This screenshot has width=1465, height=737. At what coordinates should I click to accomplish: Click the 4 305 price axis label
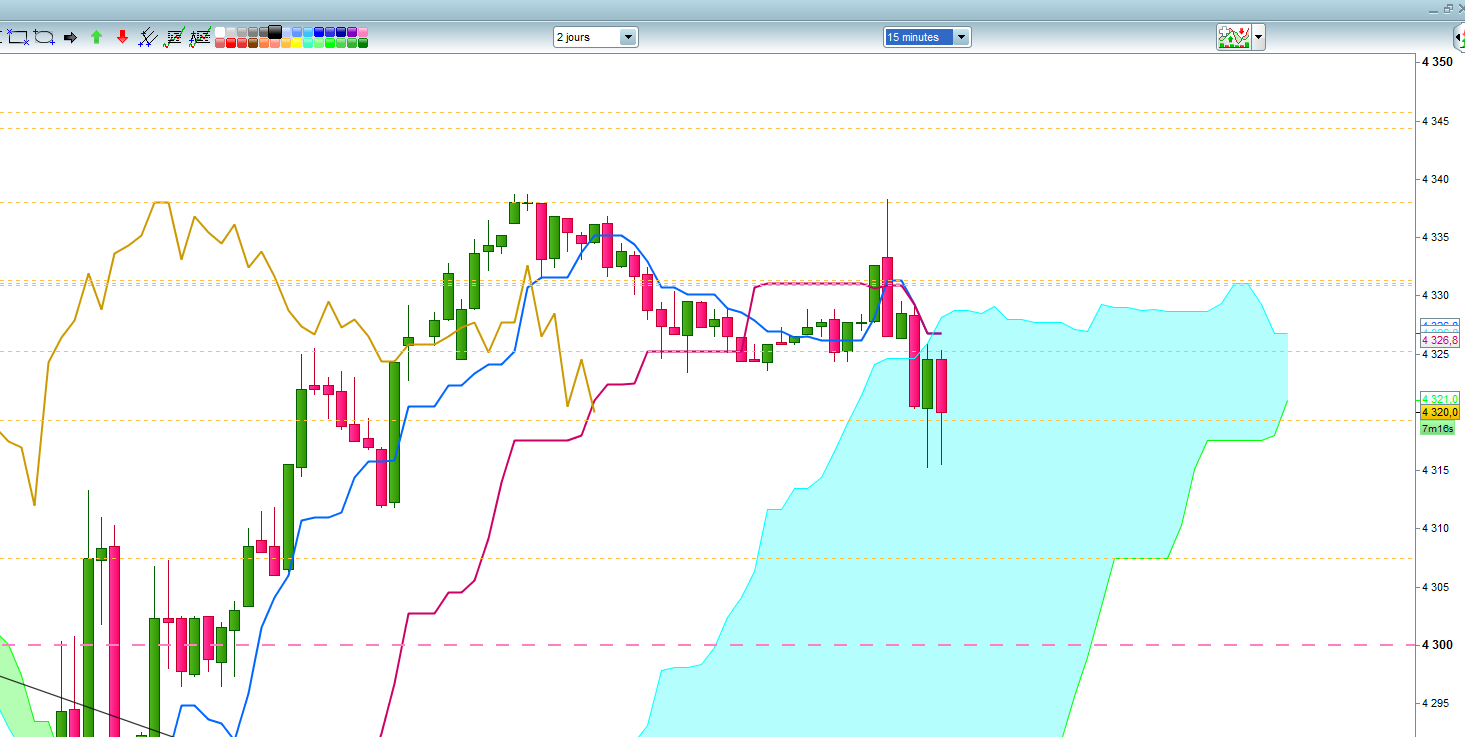click(x=1437, y=586)
